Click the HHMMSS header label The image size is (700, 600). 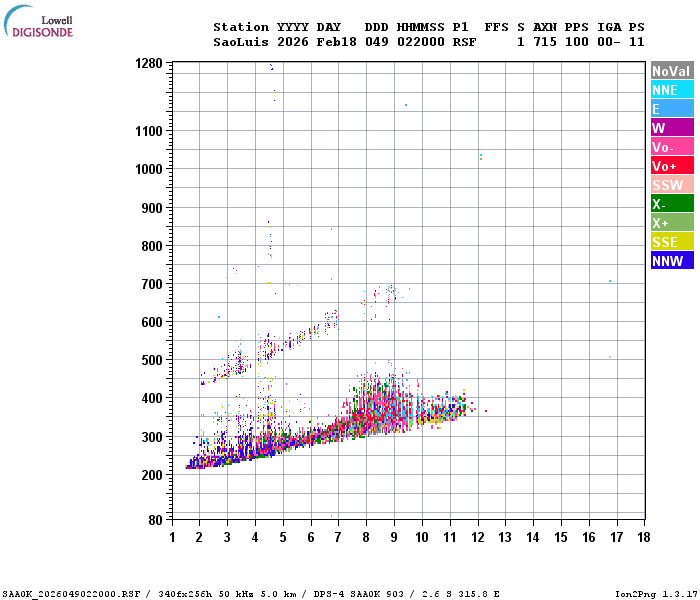tap(421, 27)
